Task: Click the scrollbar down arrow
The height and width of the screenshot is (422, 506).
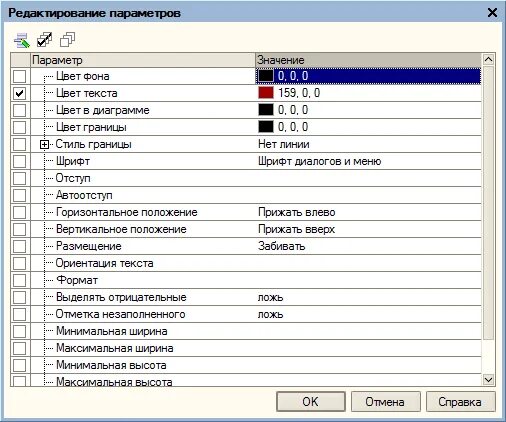Action: (488, 380)
